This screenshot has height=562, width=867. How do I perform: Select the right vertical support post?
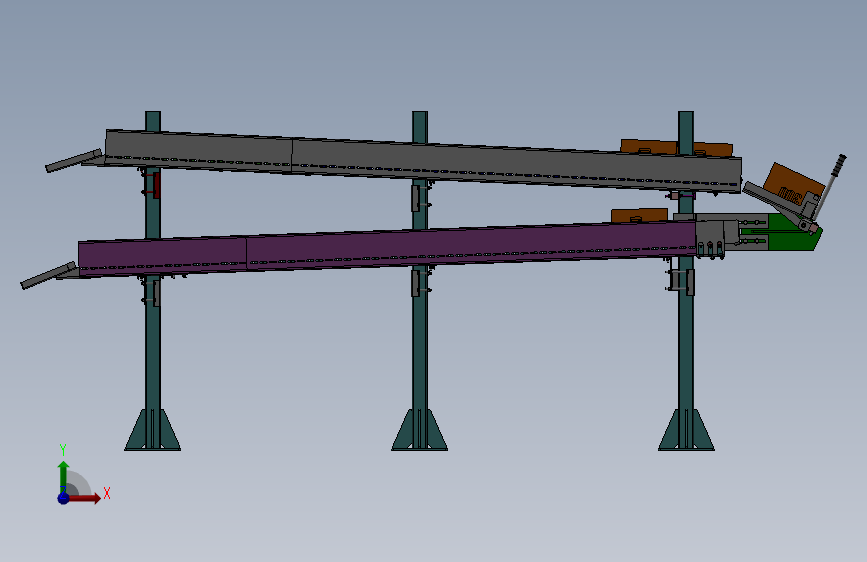tap(686, 343)
